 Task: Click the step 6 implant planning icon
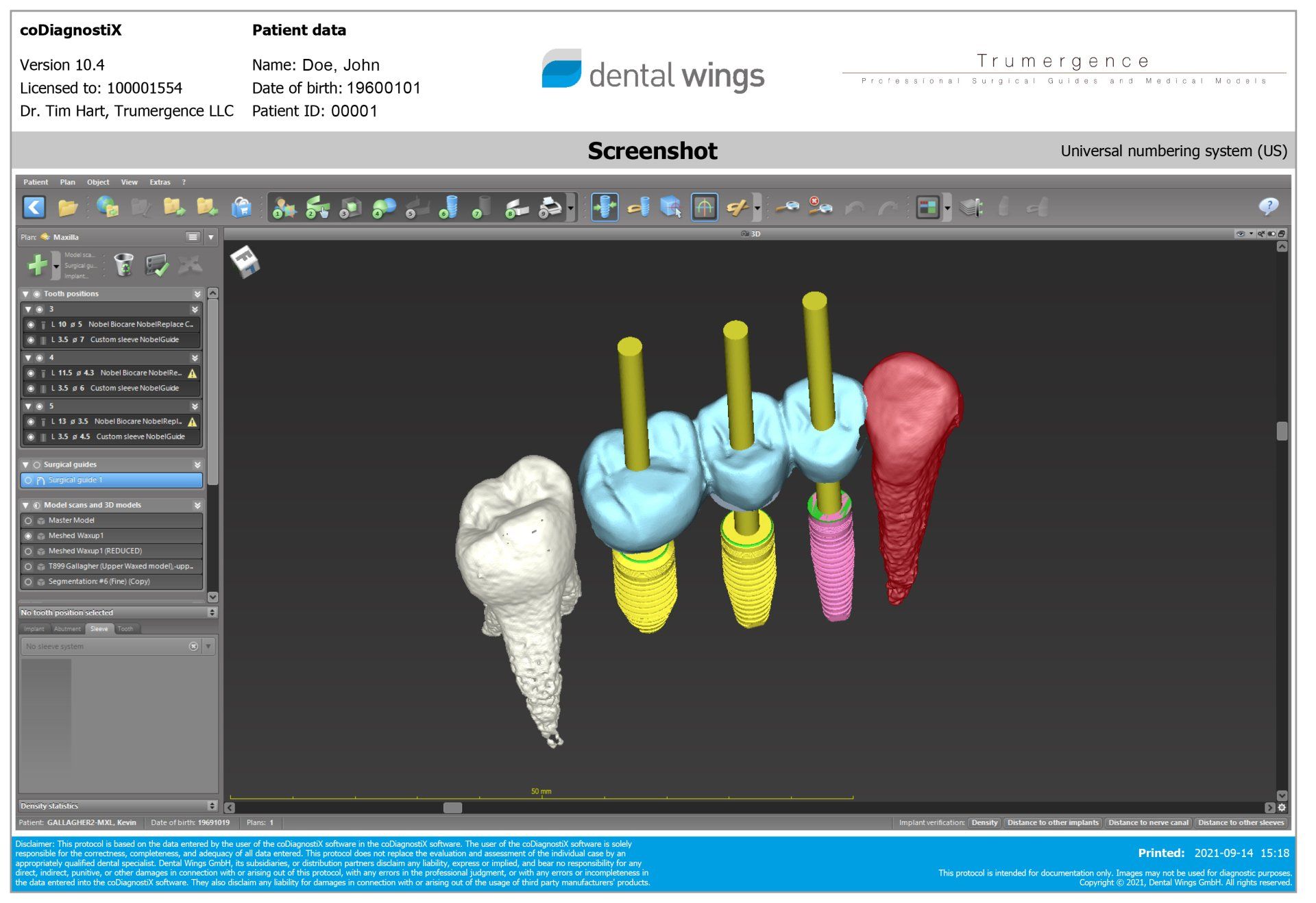[449, 207]
